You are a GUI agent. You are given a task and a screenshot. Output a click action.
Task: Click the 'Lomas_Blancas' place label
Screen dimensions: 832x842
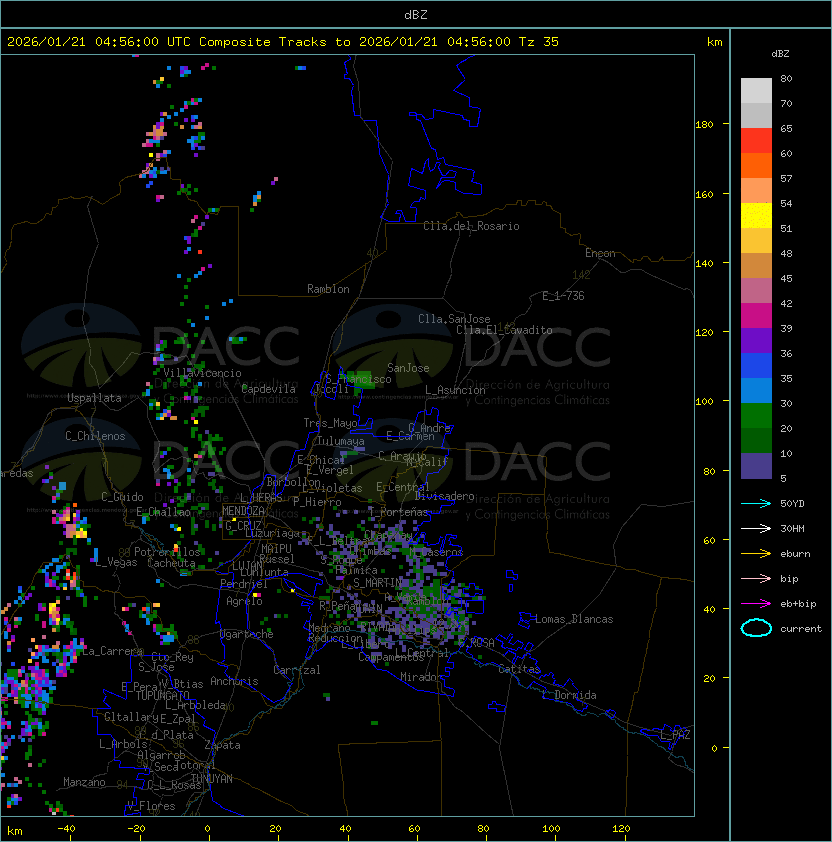574,619
